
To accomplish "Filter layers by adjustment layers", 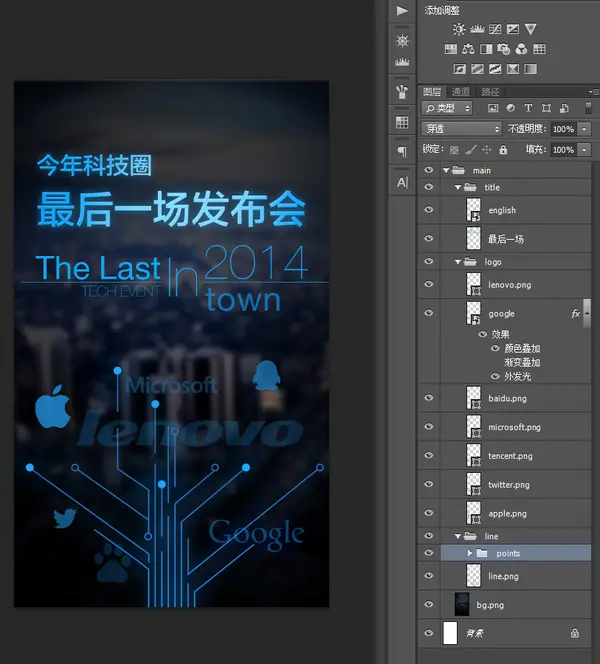I will 511,108.
